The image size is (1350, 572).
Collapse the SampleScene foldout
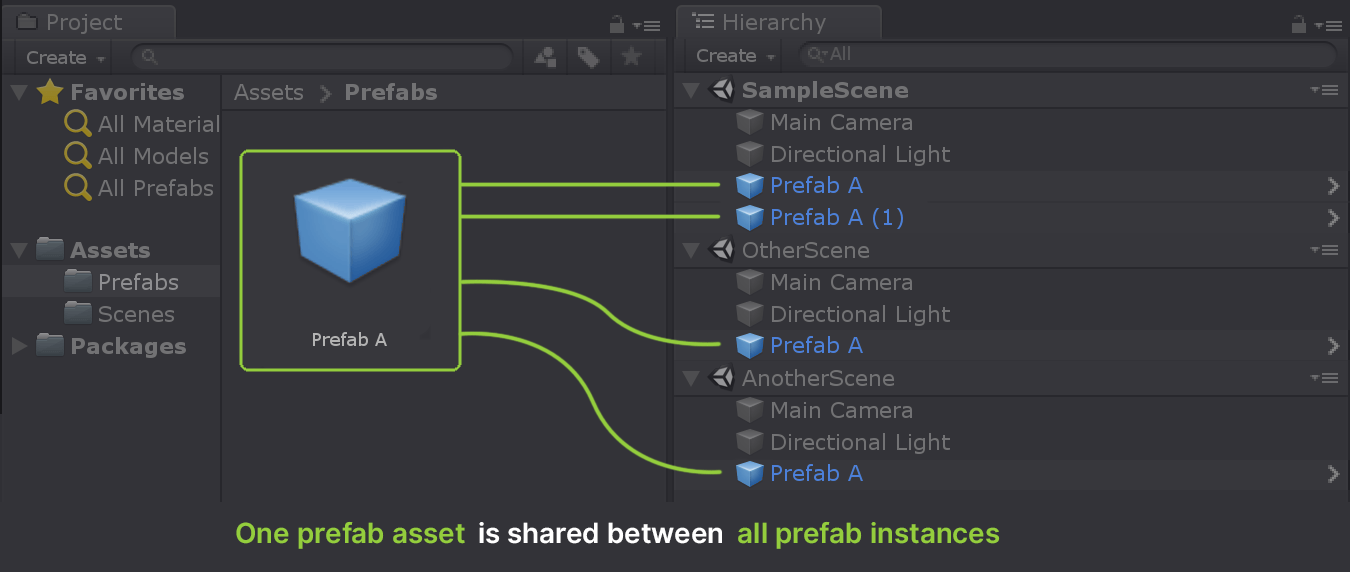(x=691, y=90)
